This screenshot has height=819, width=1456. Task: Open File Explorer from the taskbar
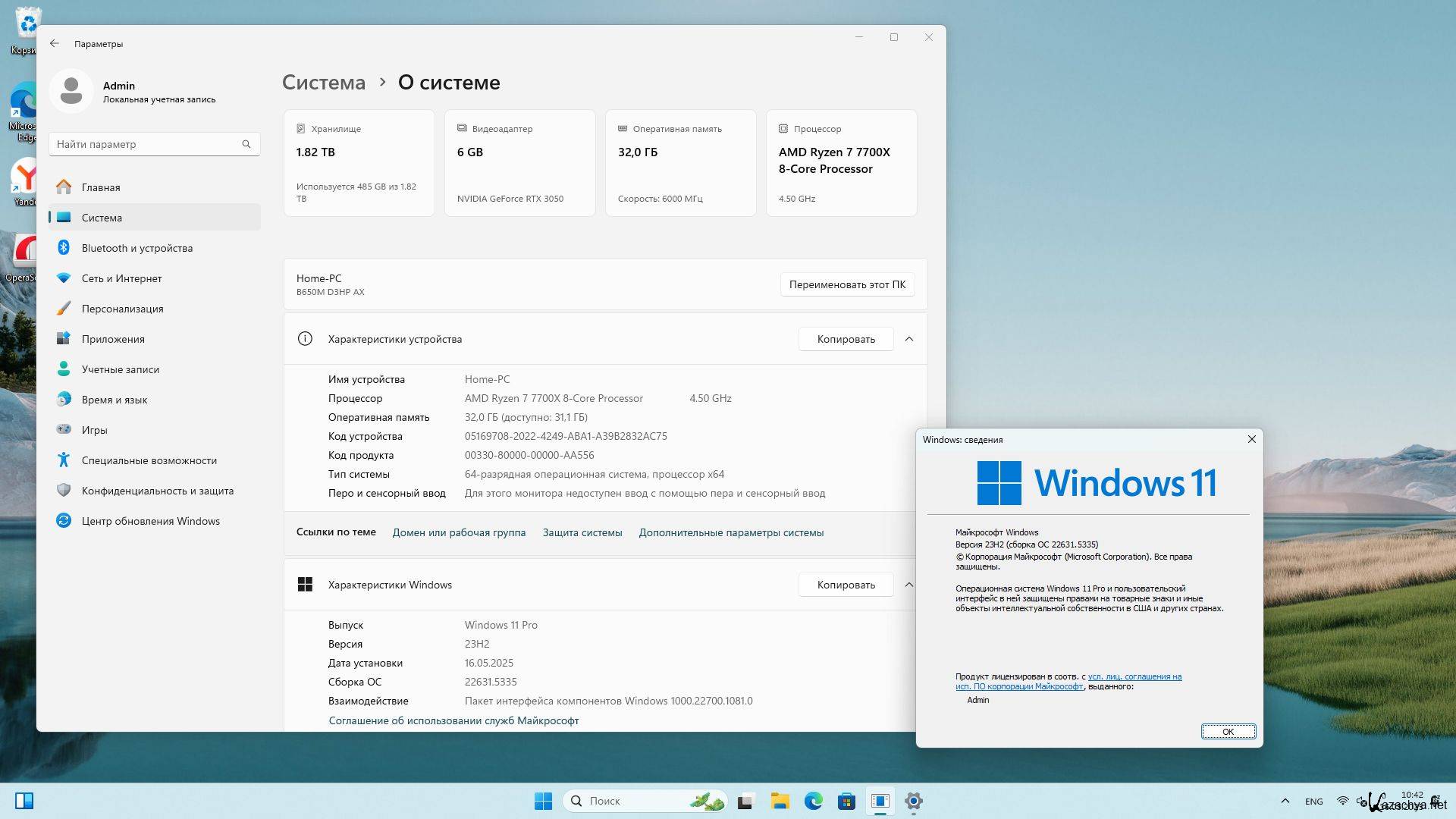pyautogui.click(x=780, y=801)
